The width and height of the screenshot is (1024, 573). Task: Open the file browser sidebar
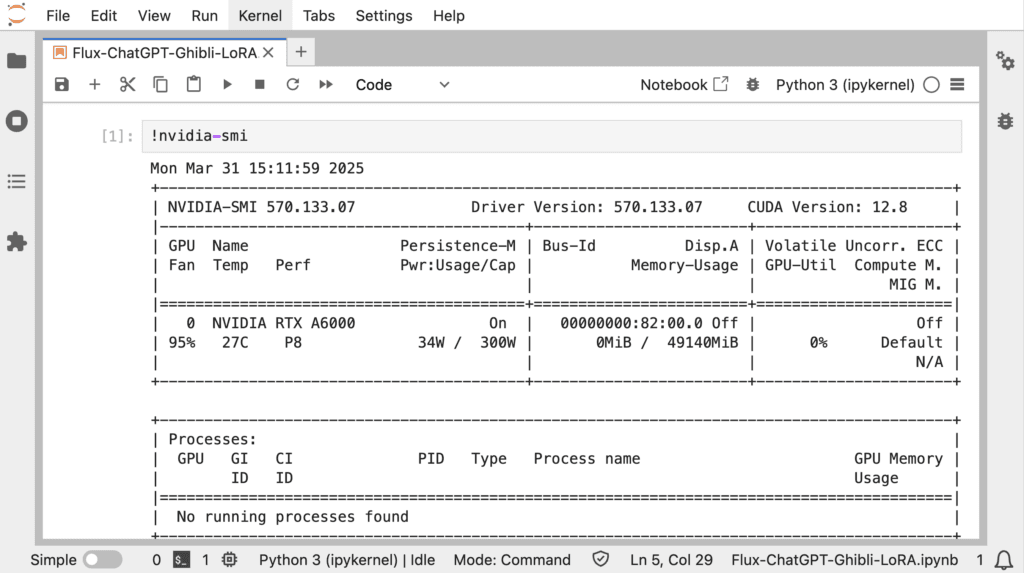tap(17, 61)
